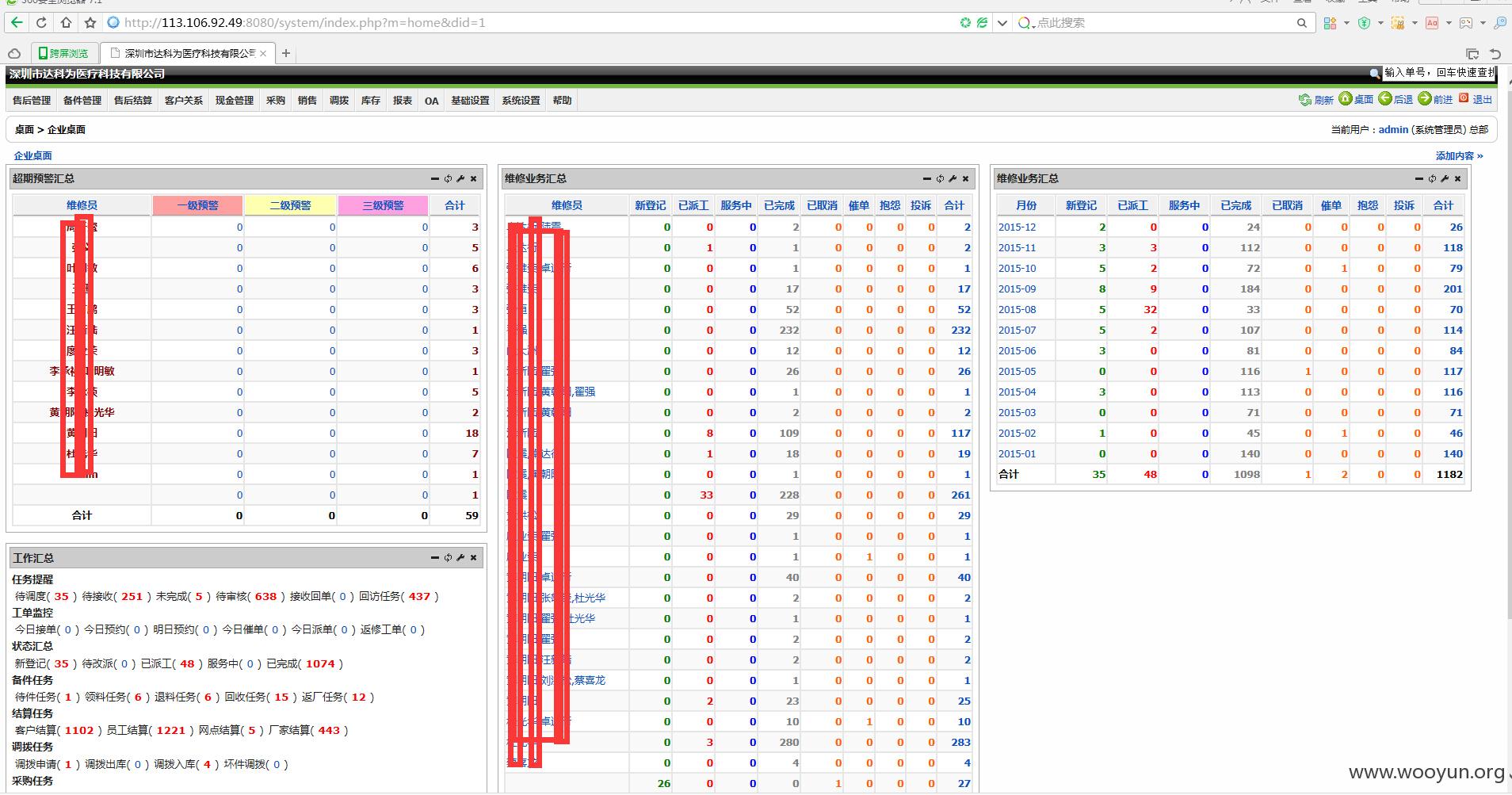Viewport: 1512px width, 795px height.
Task: Click total 1182 in 合计 row
Action: (1449, 475)
